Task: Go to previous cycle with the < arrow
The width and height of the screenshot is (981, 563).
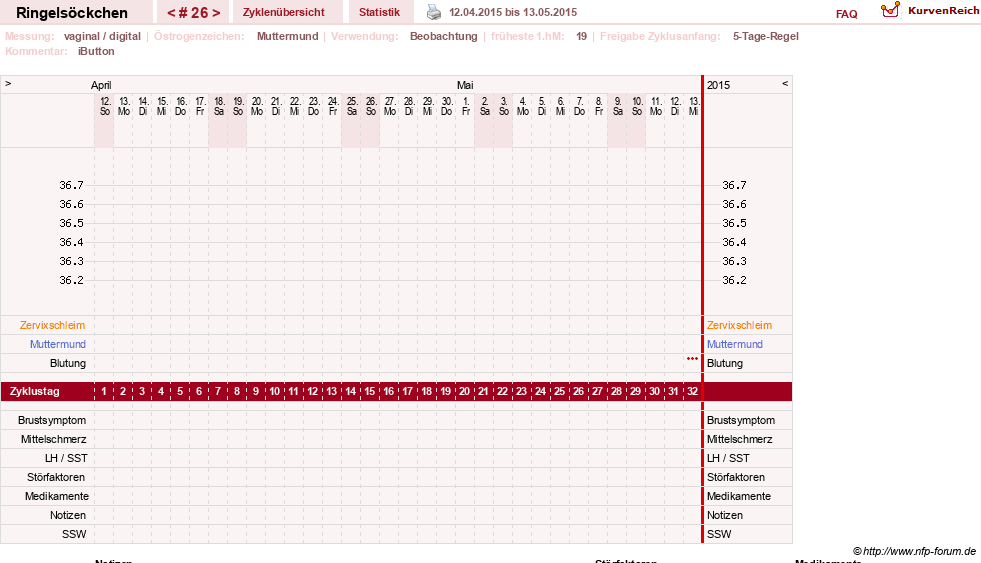Action: [171, 13]
